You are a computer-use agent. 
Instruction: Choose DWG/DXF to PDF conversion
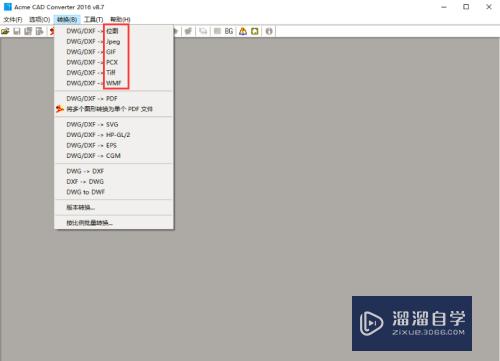point(114,99)
